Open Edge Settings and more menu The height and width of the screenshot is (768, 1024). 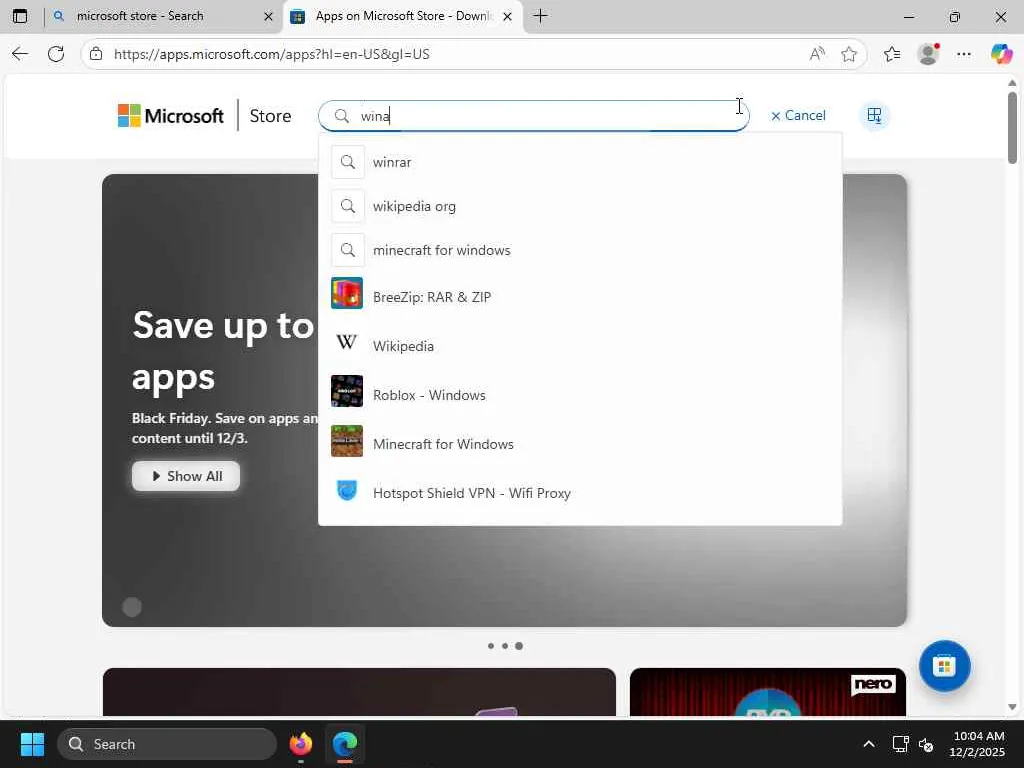[x=964, y=54]
